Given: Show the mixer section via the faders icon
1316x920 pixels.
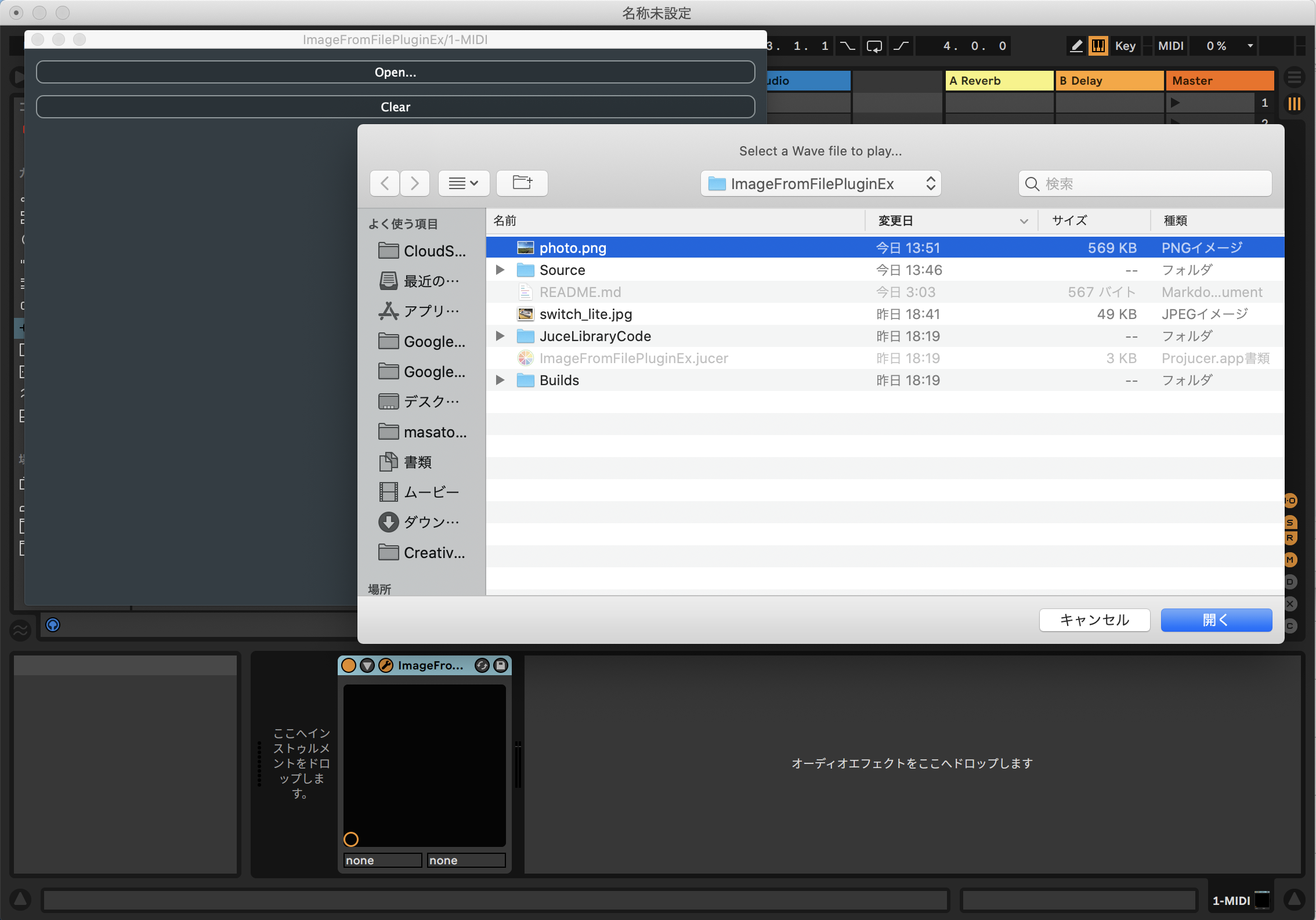Looking at the screenshot, I should 1295,103.
